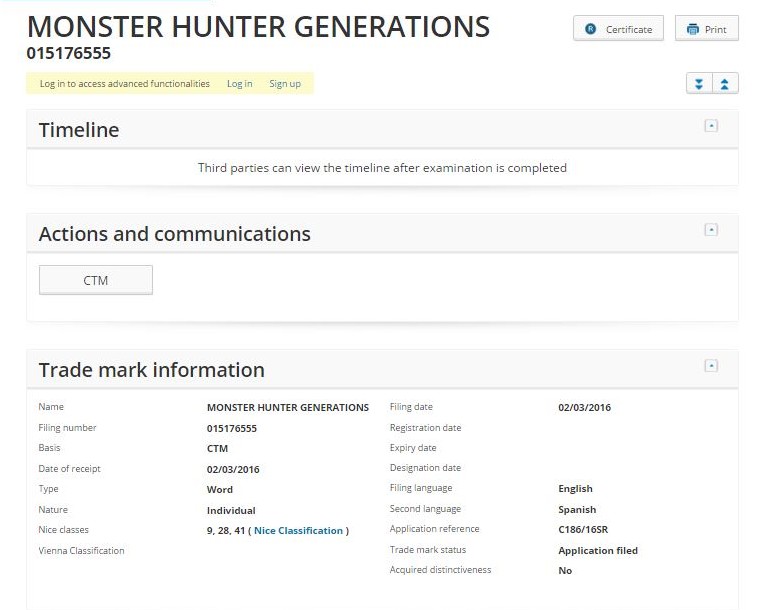Select the Application reference value C186/16SR
Image resolution: width=761 pixels, height=610 pixels.
coord(583,529)
